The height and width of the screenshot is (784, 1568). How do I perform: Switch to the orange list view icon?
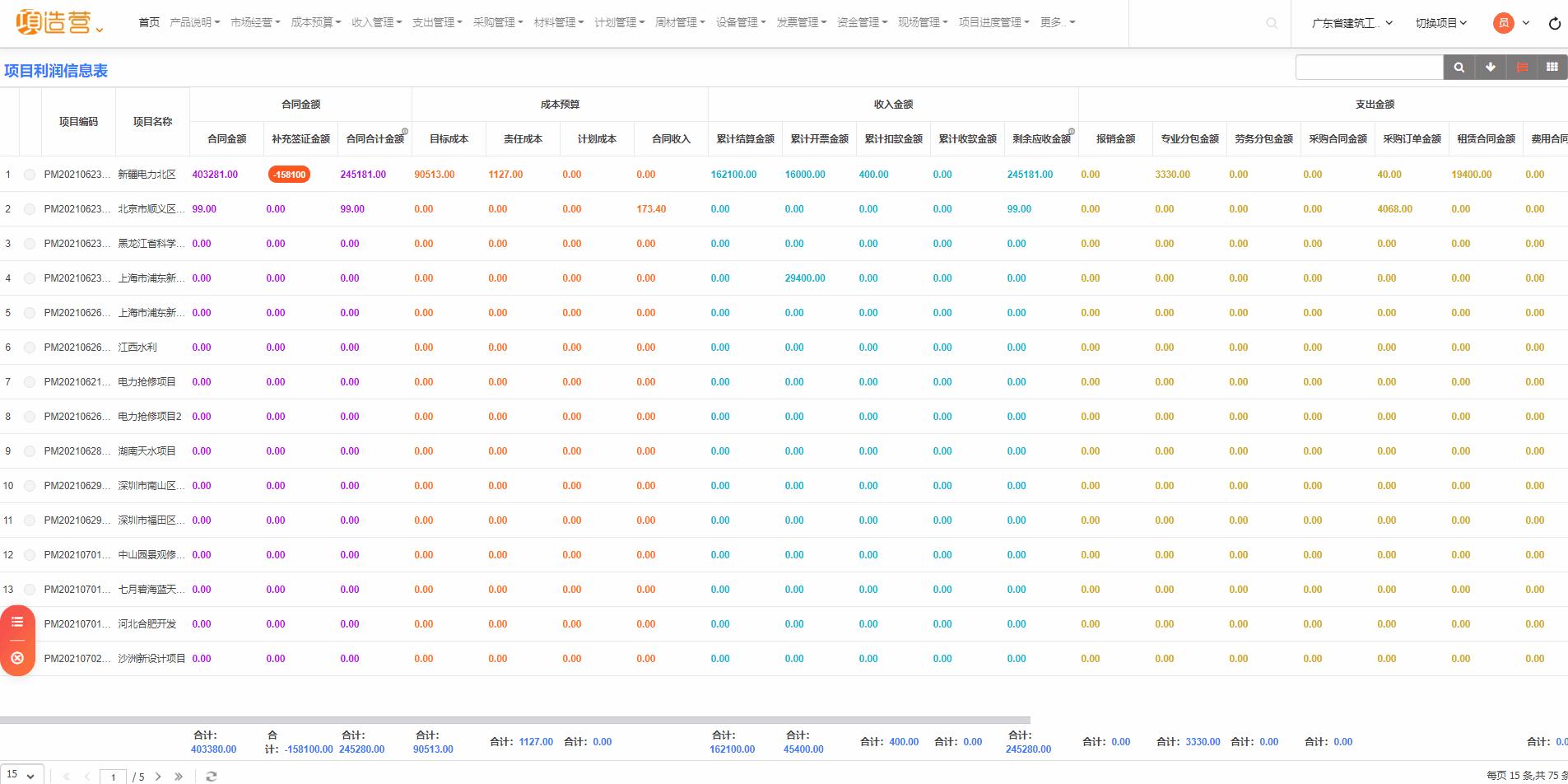pos(1522,68)
